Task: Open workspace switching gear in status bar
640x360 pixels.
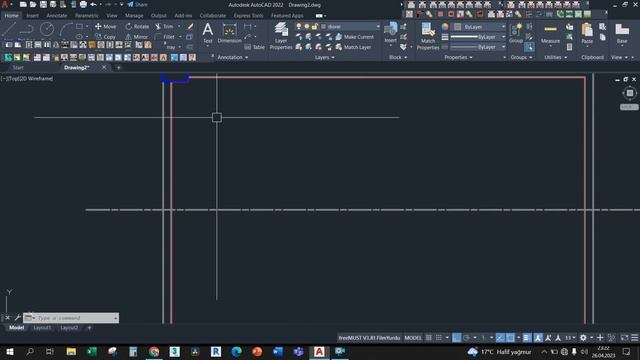Action: 583,338
